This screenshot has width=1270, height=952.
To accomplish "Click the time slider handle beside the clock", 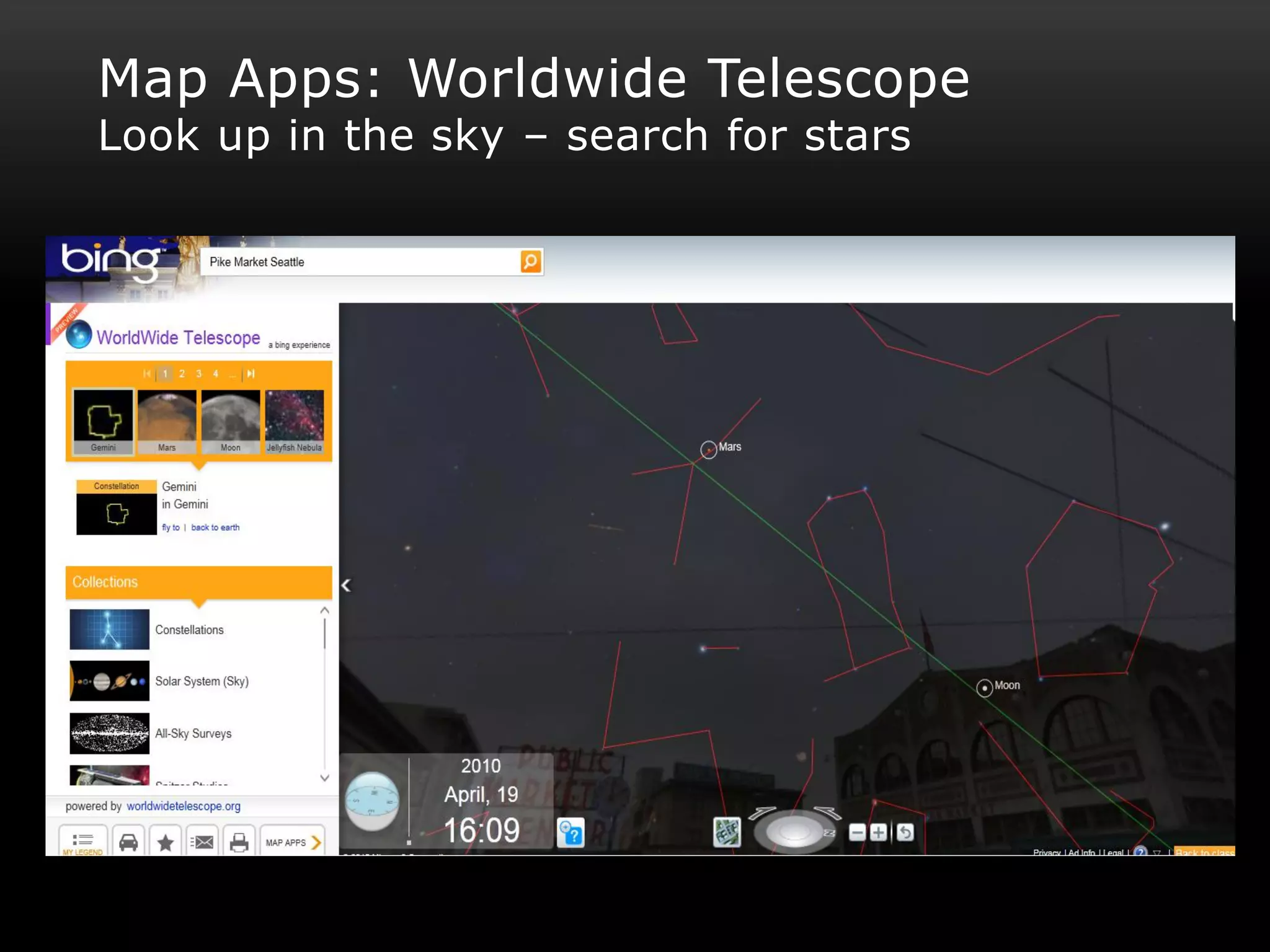I will point(409,842).
